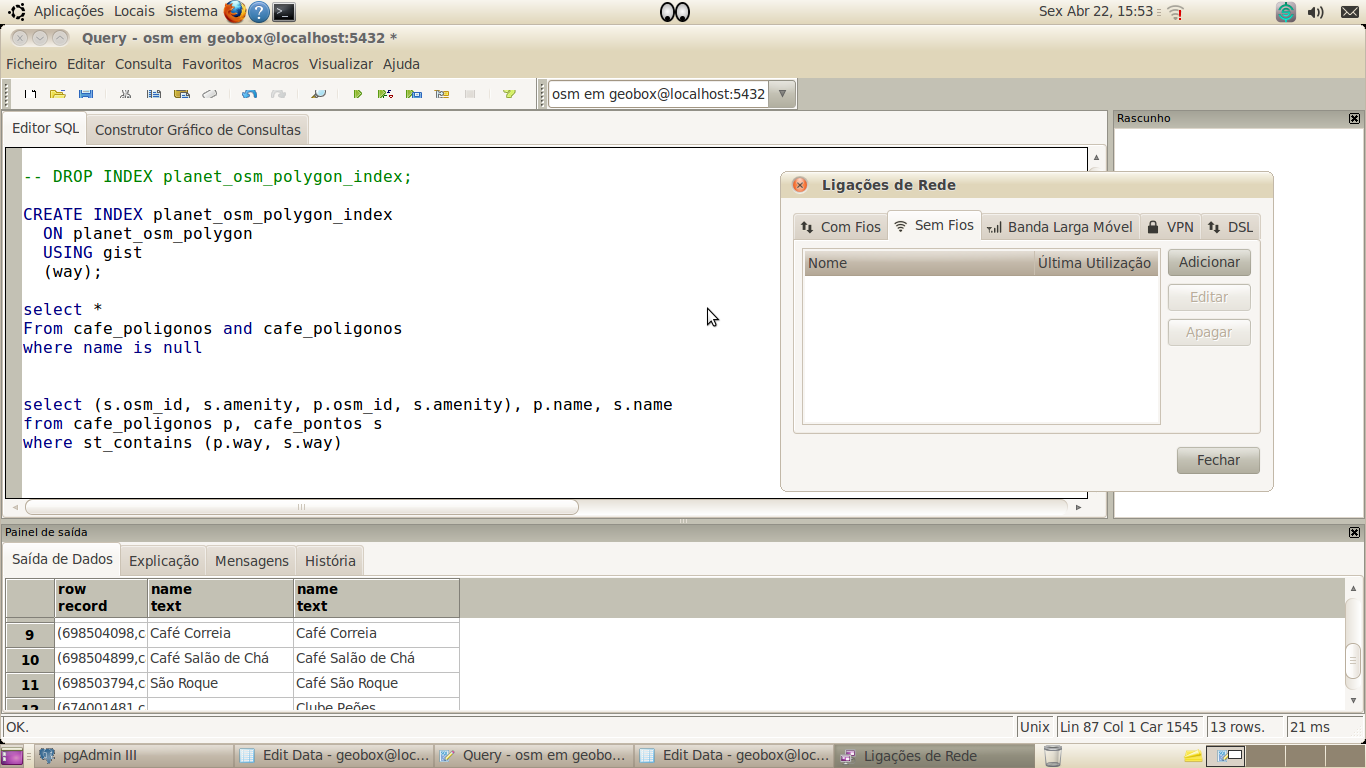Switch to Ligações de Rede taskbar entry
Image resolution: width=1366 pixels, height=768 pixels.
[x=933, y=756]
